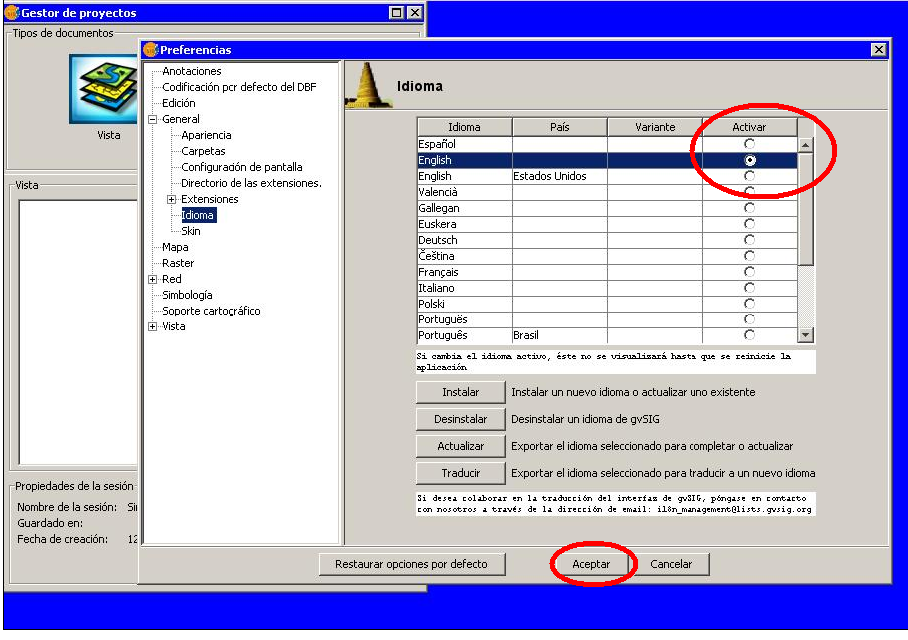Select the Gallegan language row
Image resolution: width=908 pixels, height=640 pixels.
(607, 208)
